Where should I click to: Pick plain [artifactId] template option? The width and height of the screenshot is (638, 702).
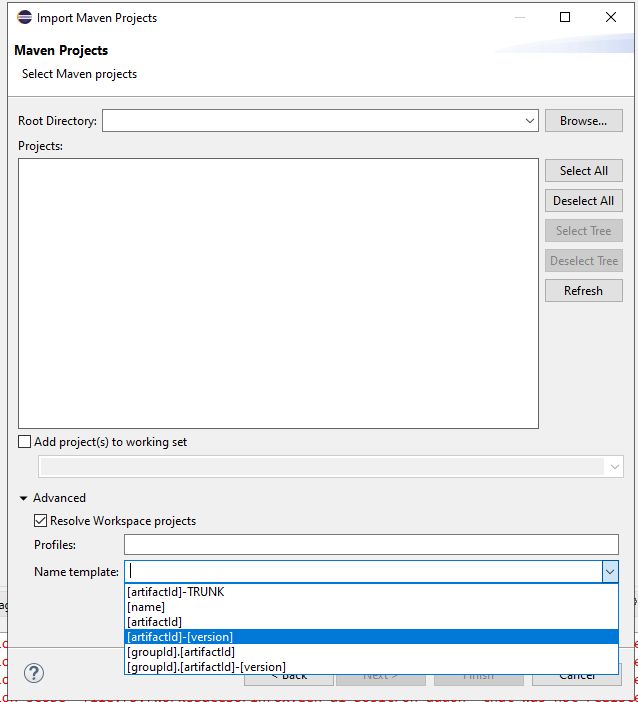[371, 622]
